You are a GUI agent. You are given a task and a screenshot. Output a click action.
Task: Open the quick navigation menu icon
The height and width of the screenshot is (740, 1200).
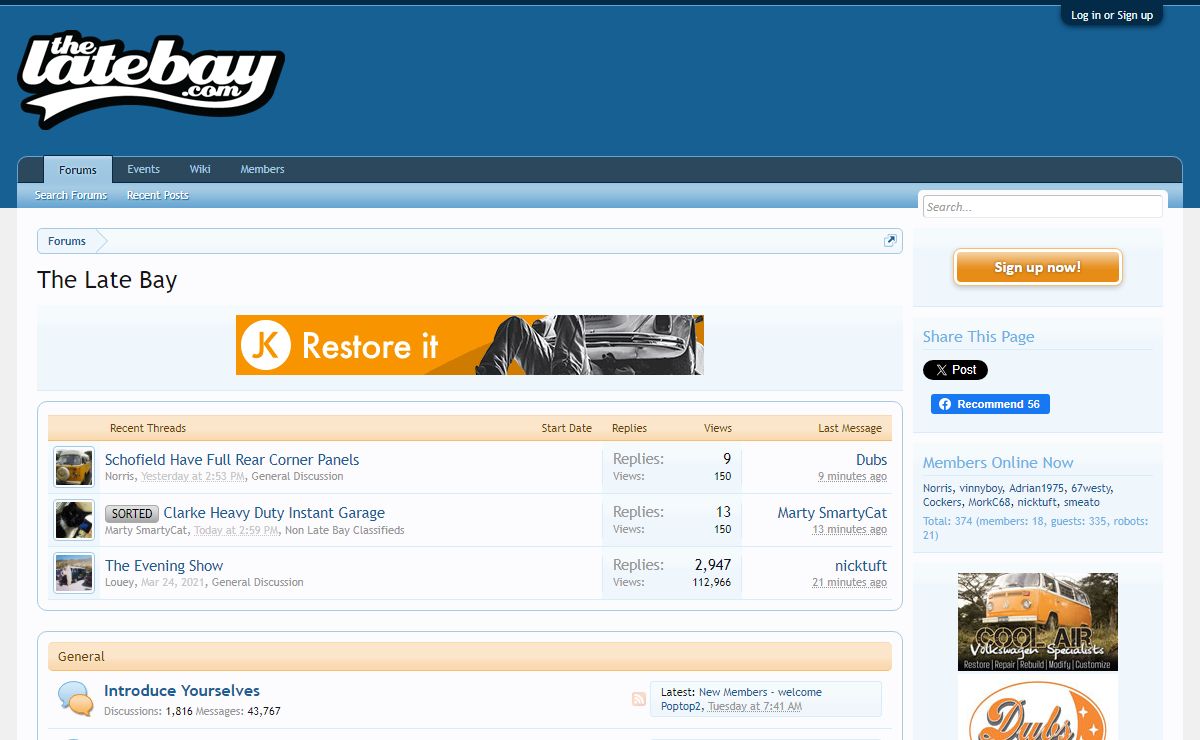click(890, 241)
